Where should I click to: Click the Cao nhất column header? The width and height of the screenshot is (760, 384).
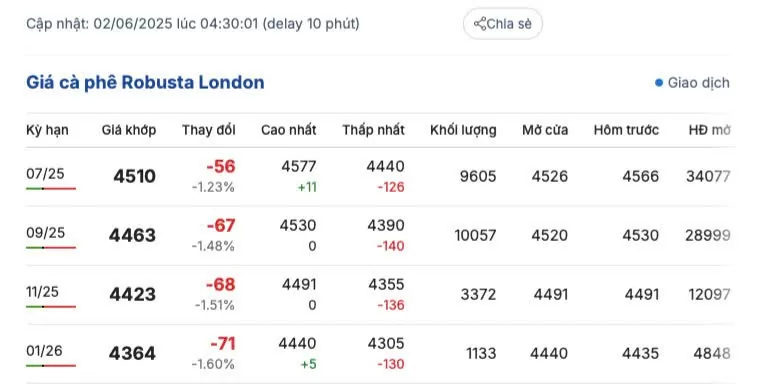point(288,130)
